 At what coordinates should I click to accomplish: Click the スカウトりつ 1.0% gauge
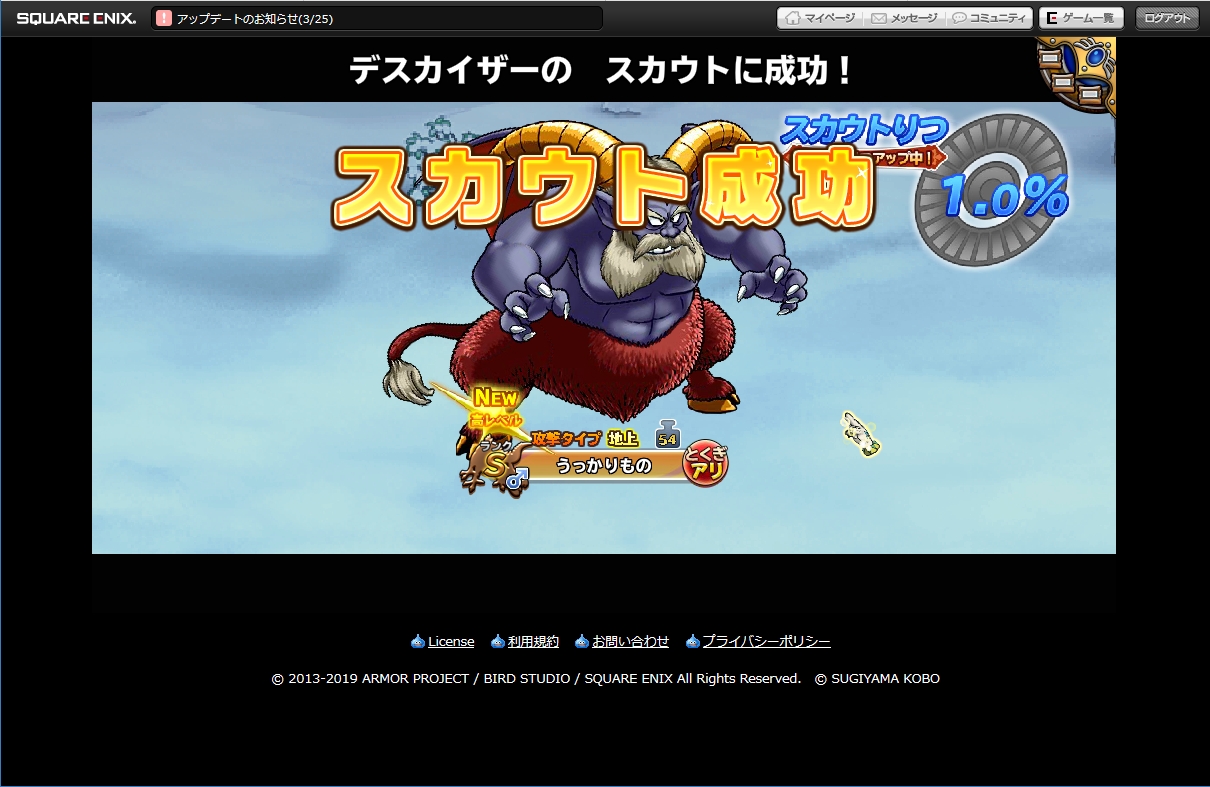click(x=990, y=192)
